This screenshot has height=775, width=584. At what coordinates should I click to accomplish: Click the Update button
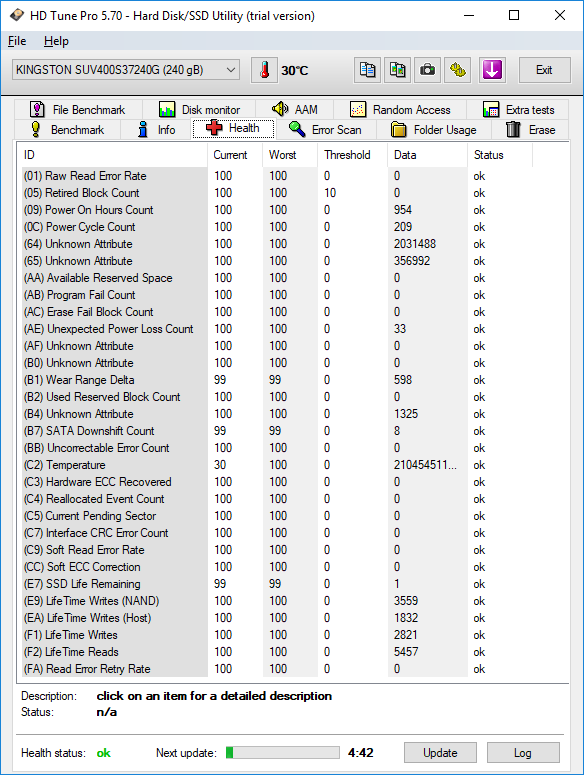[x=440, y=753]
